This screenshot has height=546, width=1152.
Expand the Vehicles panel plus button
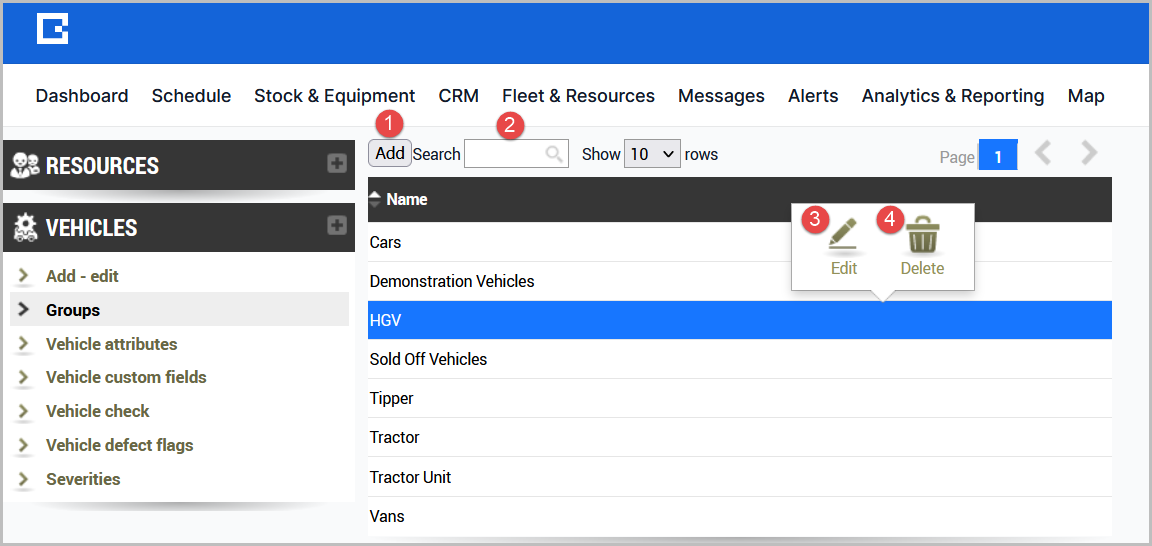click(x=336, y=226)
